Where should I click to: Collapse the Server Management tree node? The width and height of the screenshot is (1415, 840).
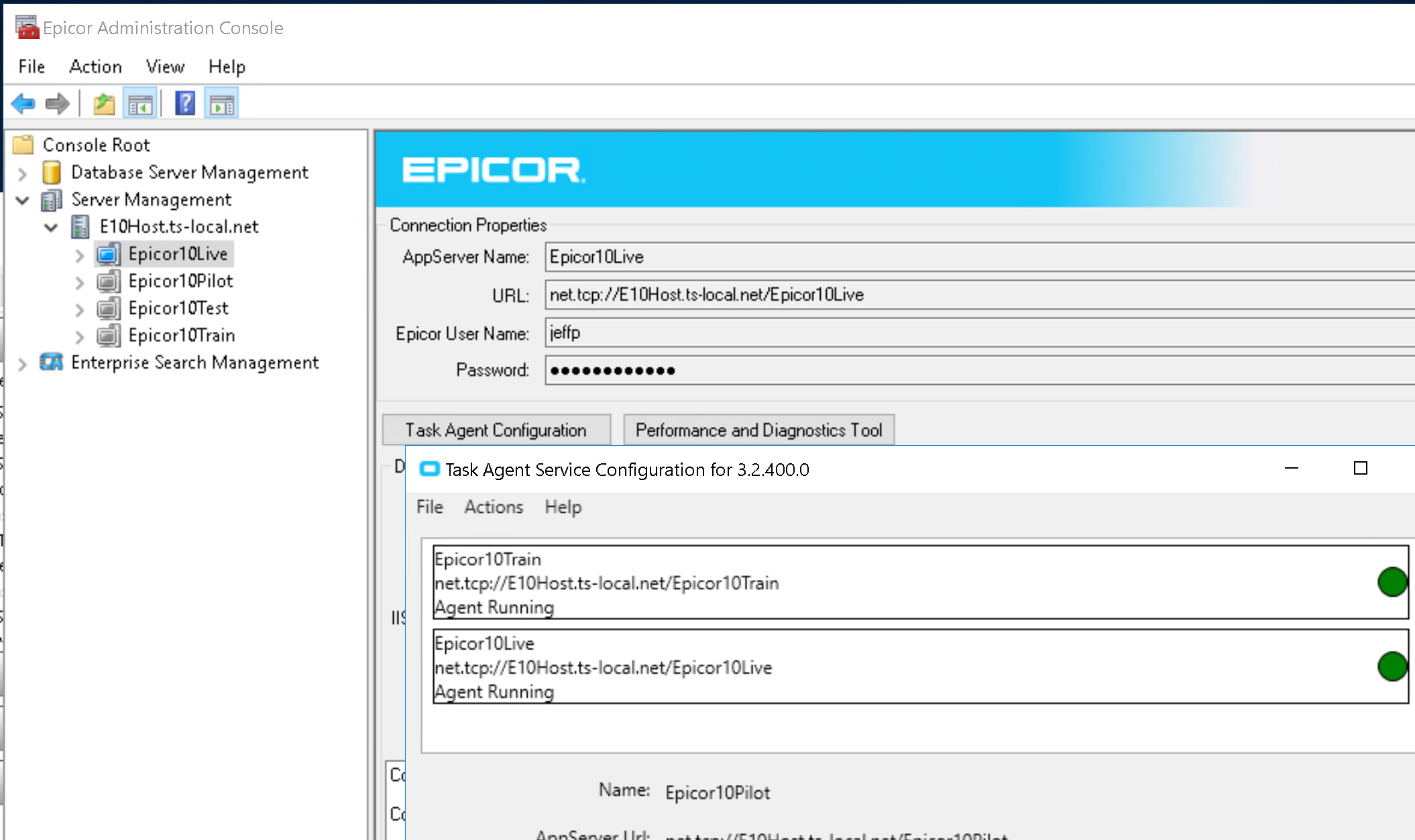pos(22,200)
